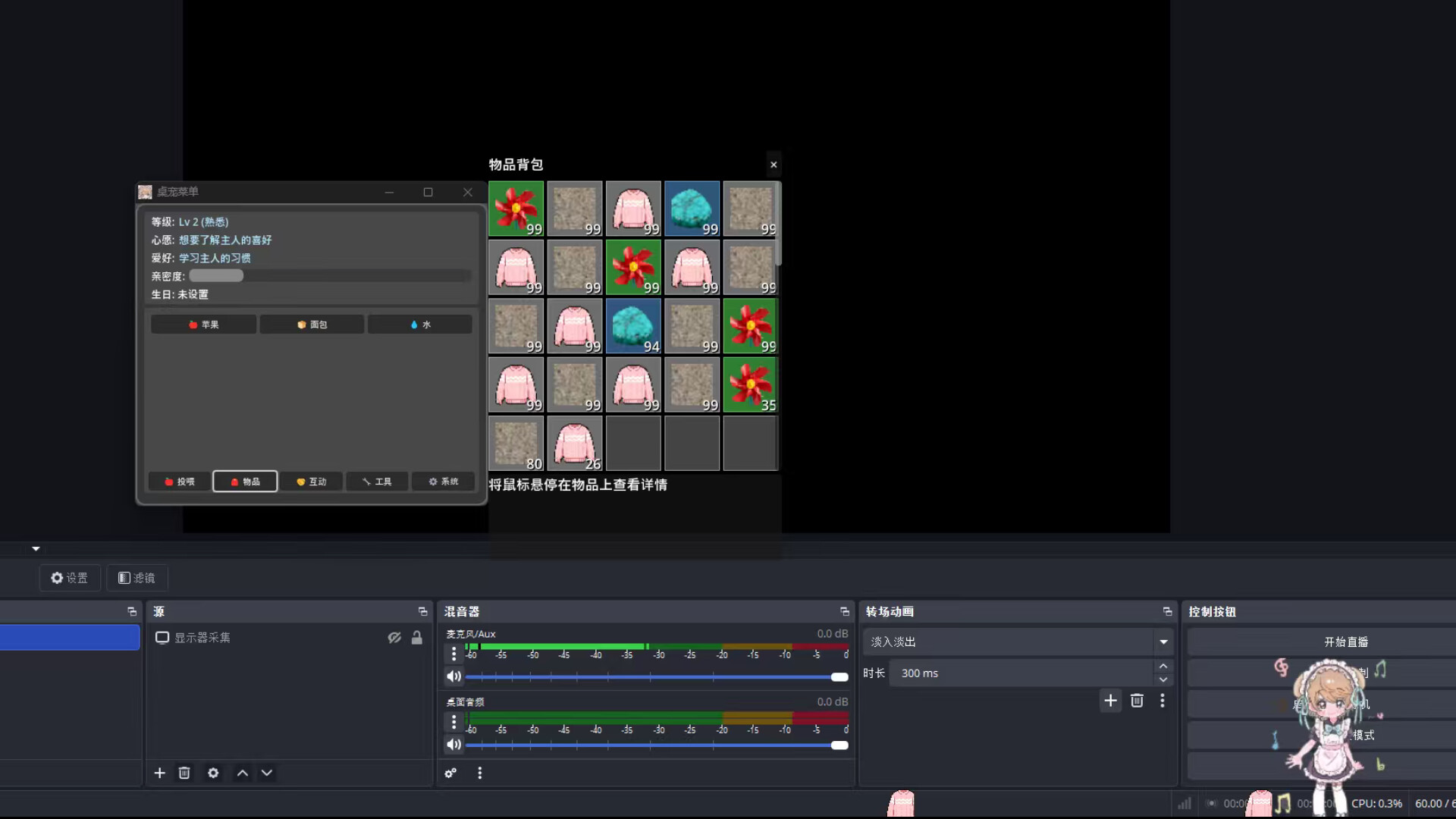Switch to the 互动 tab in pet menu

[x=310, y=482]
